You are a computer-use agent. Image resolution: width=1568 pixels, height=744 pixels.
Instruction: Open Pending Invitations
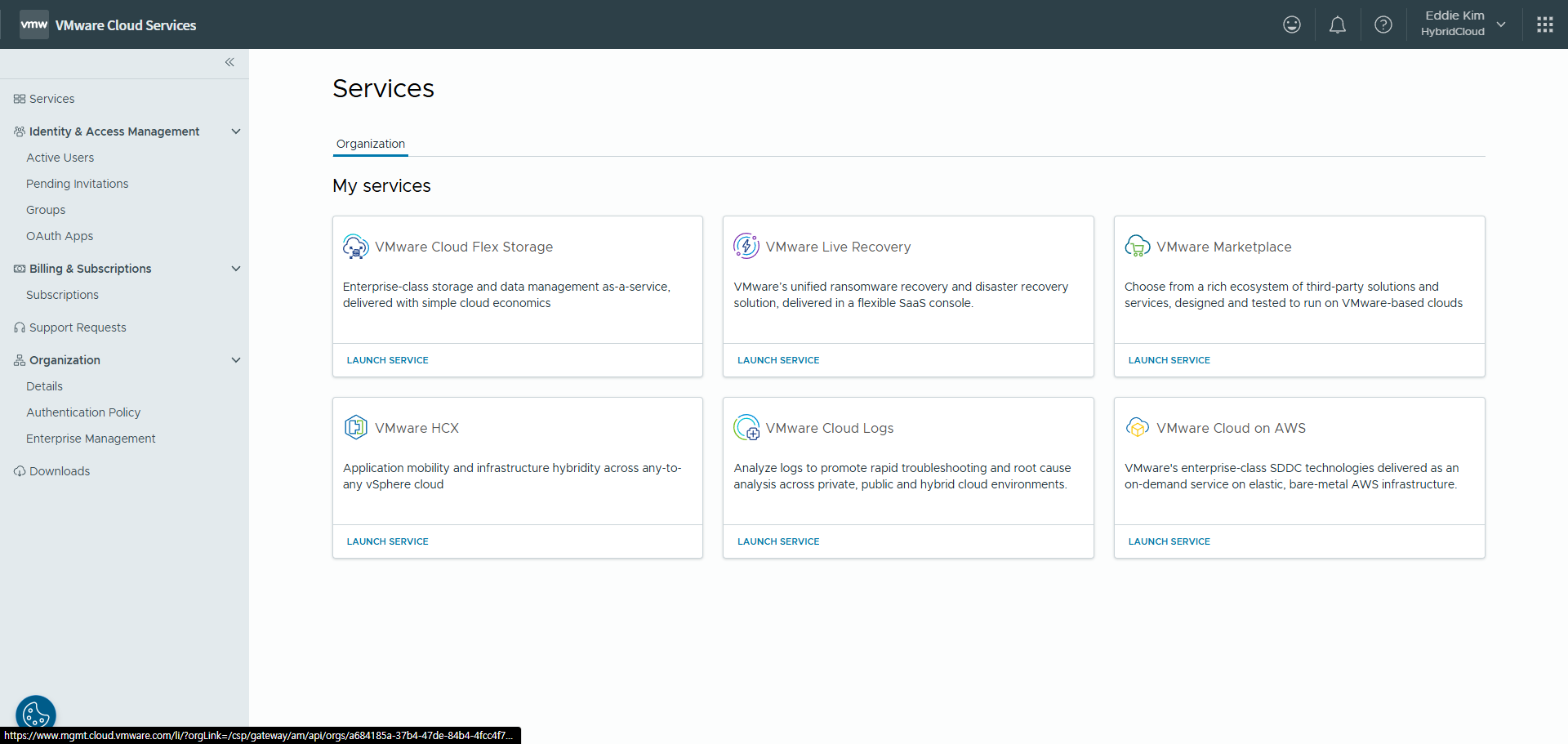(78, 184)
